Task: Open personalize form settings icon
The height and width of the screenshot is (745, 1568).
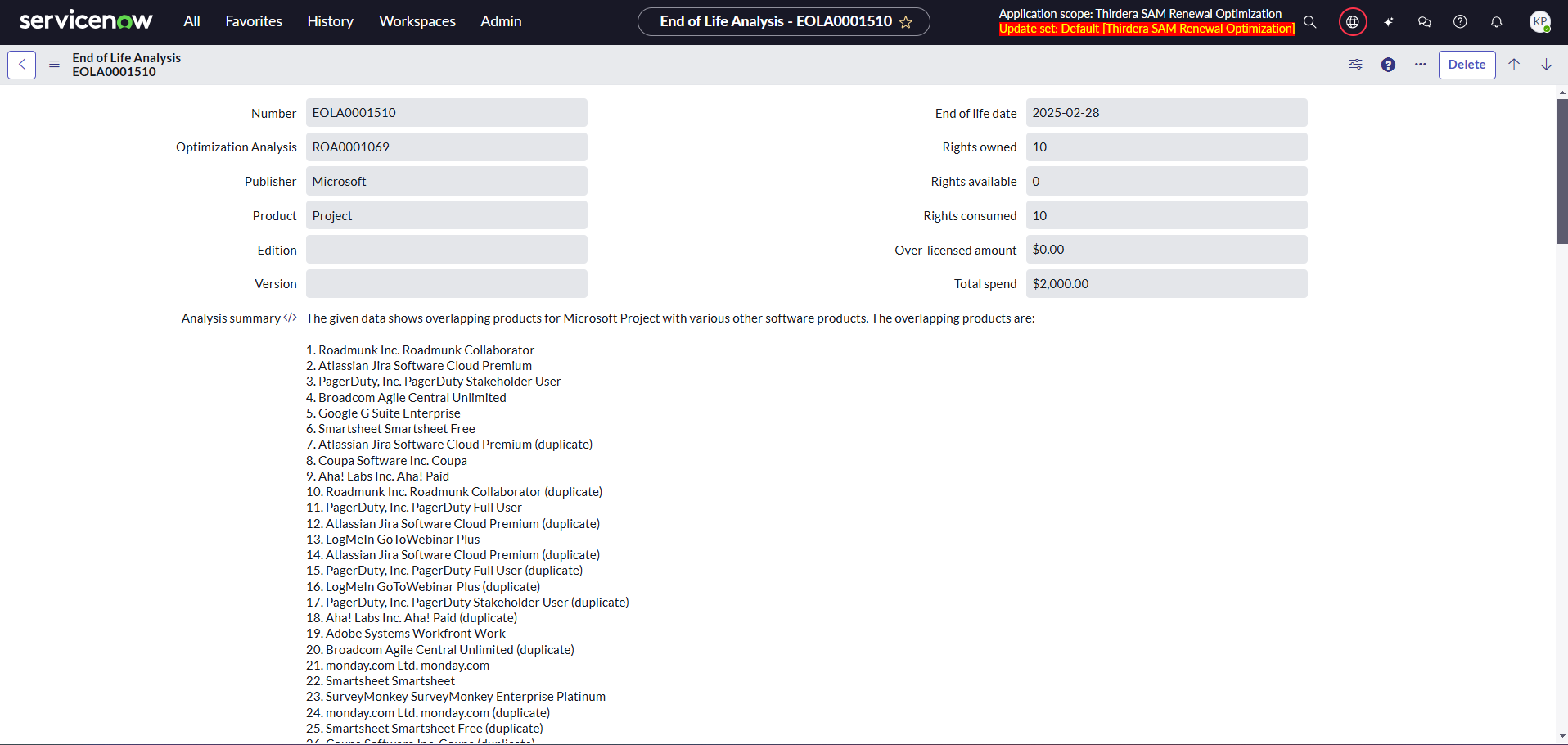Action: [x=1355, y=65]
